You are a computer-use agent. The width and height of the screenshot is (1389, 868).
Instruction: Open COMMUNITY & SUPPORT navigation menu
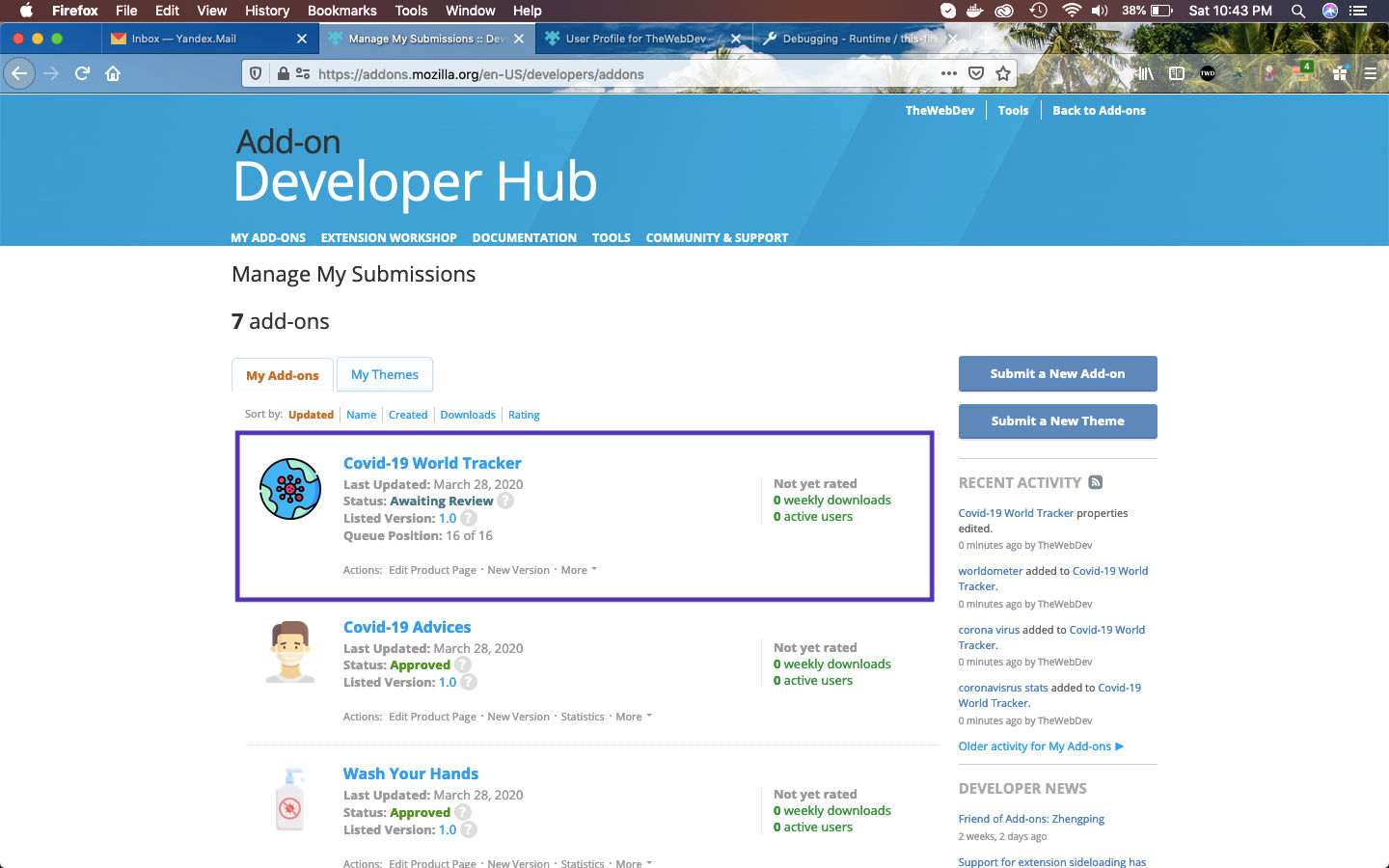click(x=717, y=237)
